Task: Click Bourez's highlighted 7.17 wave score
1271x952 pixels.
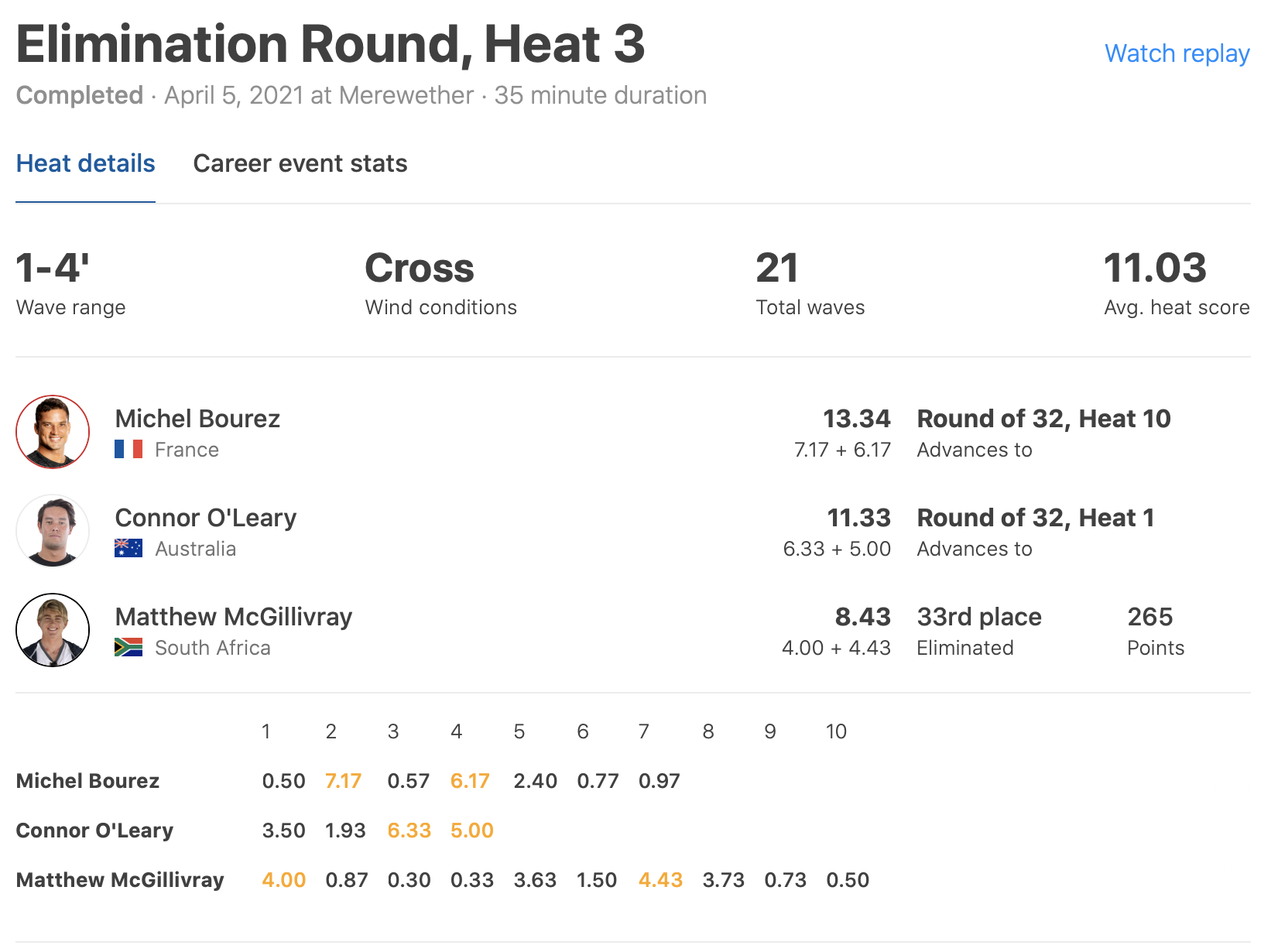Action: click(x=343, y=781)
